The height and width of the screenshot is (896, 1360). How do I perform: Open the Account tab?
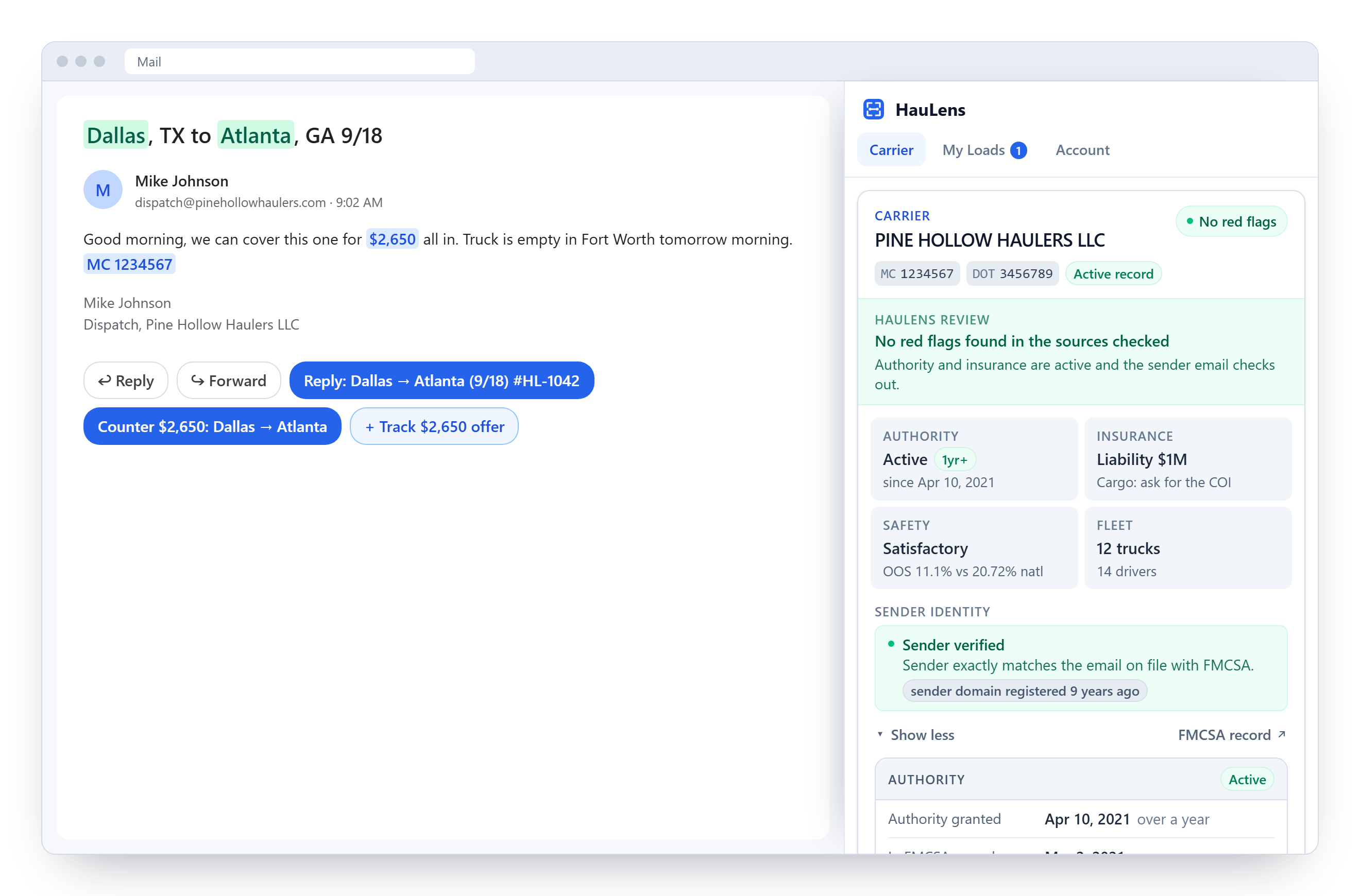click(x=1082, y=150)
